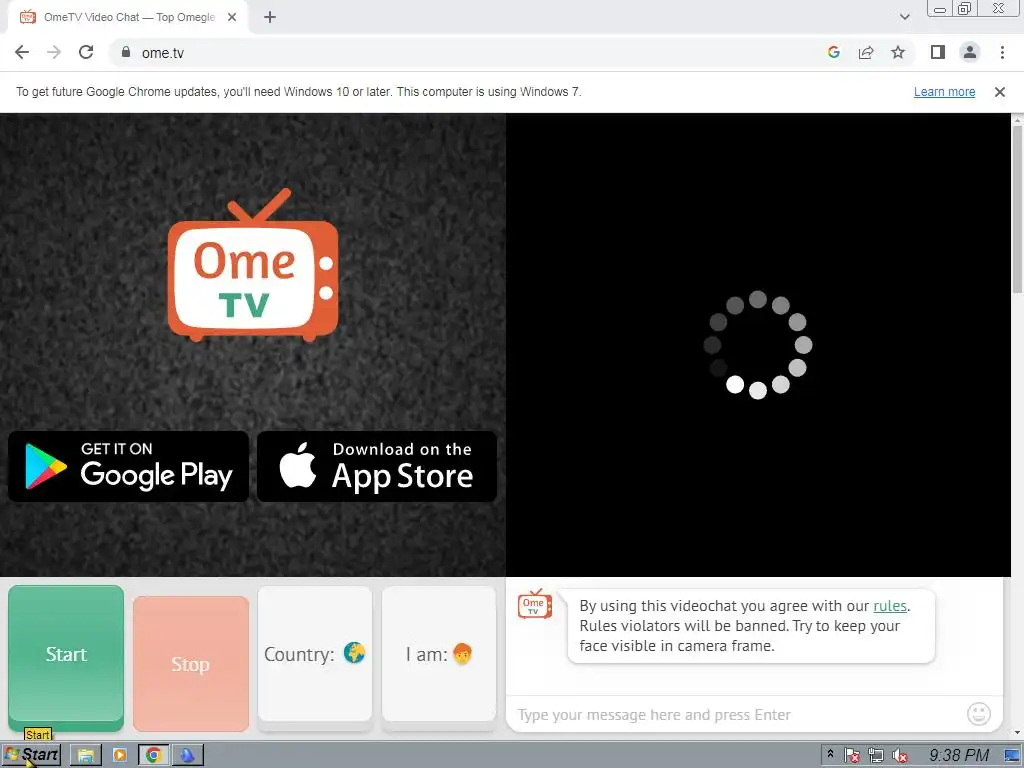Image resolution: width=1024 pixels, height=768 pixels.
Task: Open the rules link in the chat notice
Action: click(889, 606)
